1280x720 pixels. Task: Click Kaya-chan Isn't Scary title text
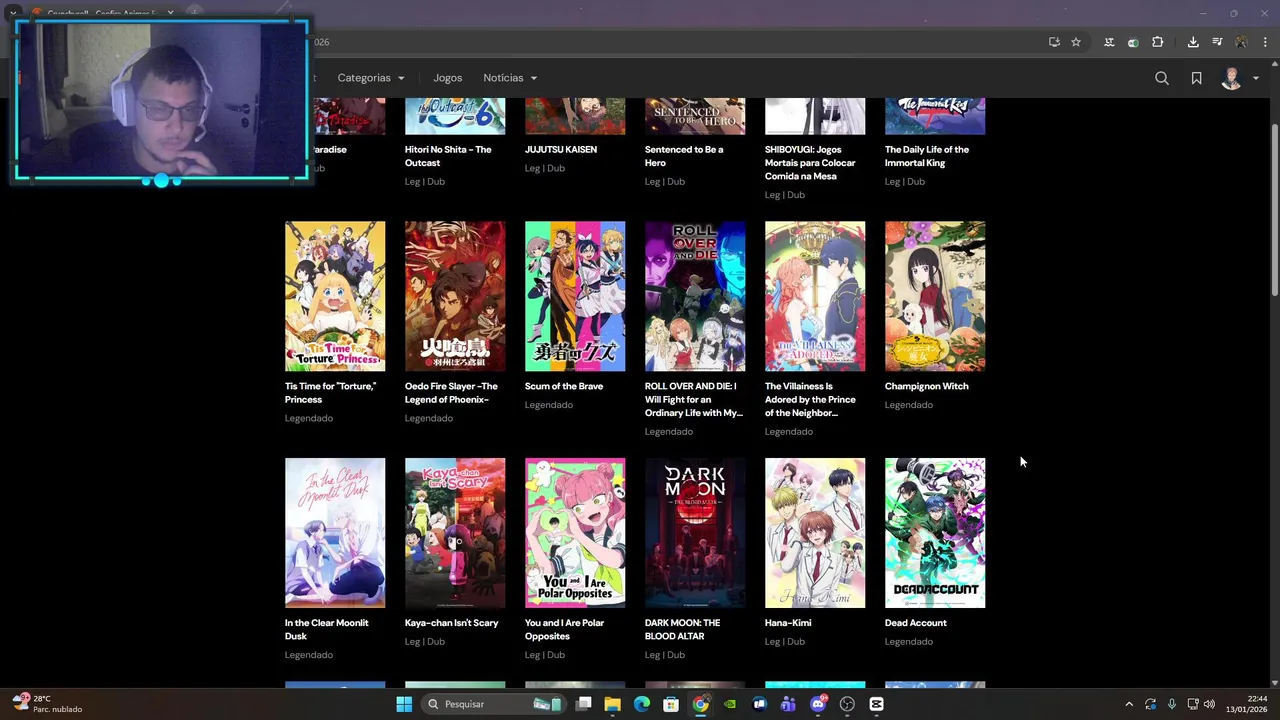pos(452,623)
